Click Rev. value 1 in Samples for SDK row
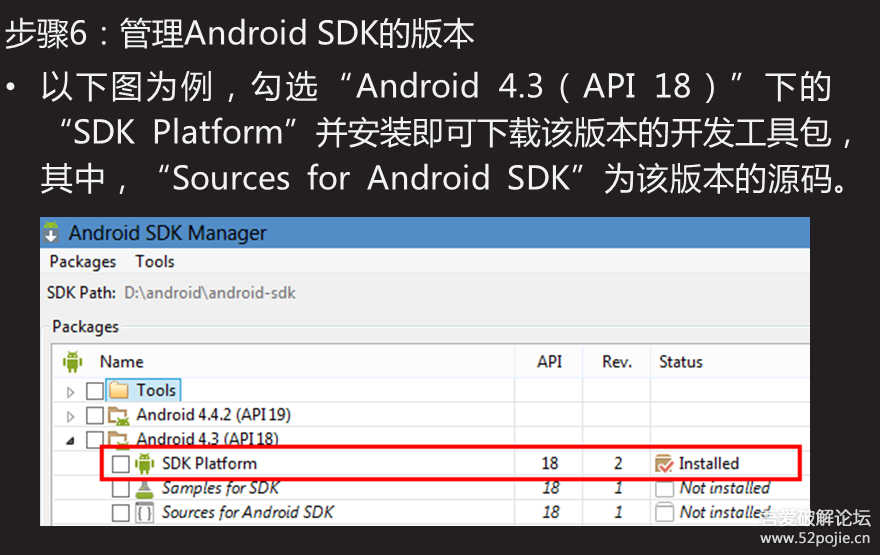 [618, 488]
